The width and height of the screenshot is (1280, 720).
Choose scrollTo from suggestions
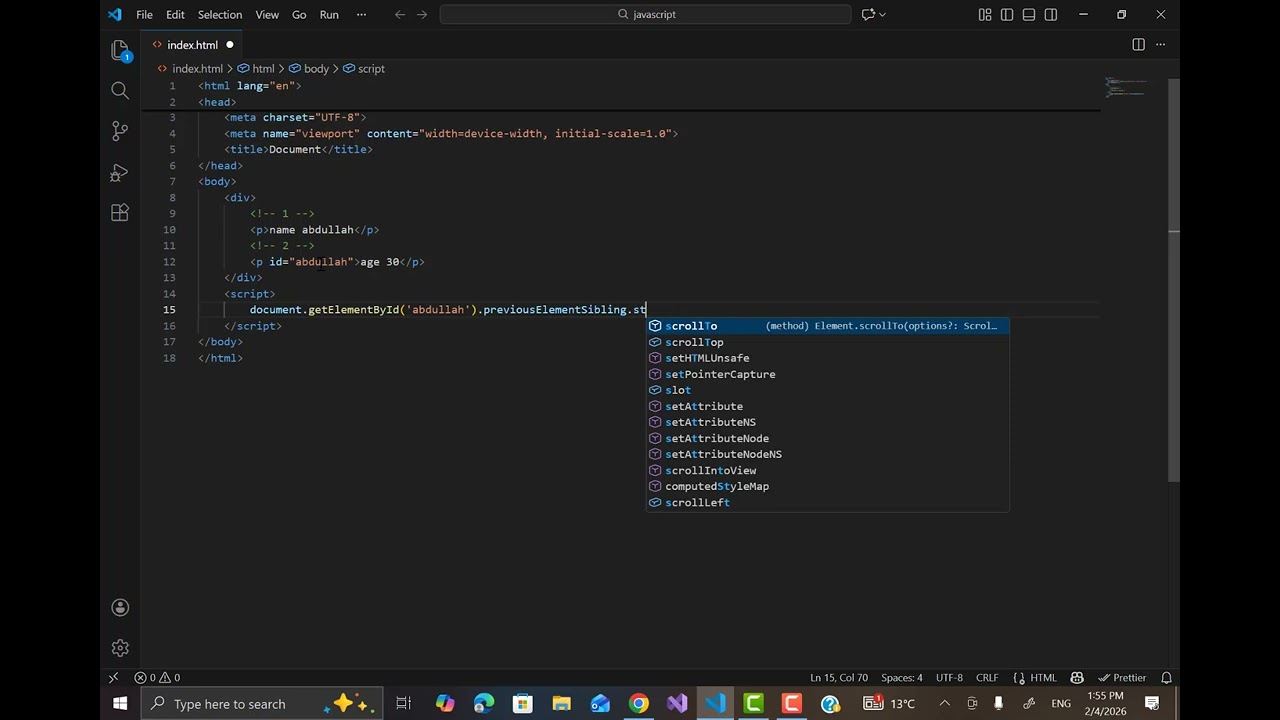click(827, 326)
